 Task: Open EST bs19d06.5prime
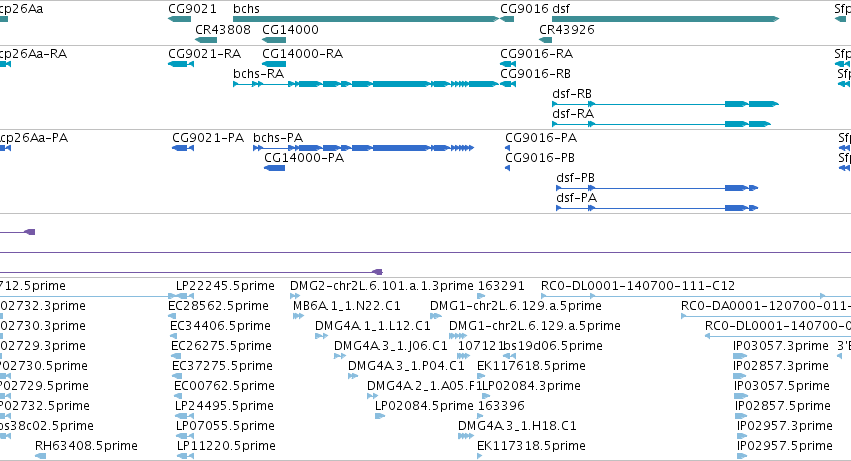tap(553, 346)
